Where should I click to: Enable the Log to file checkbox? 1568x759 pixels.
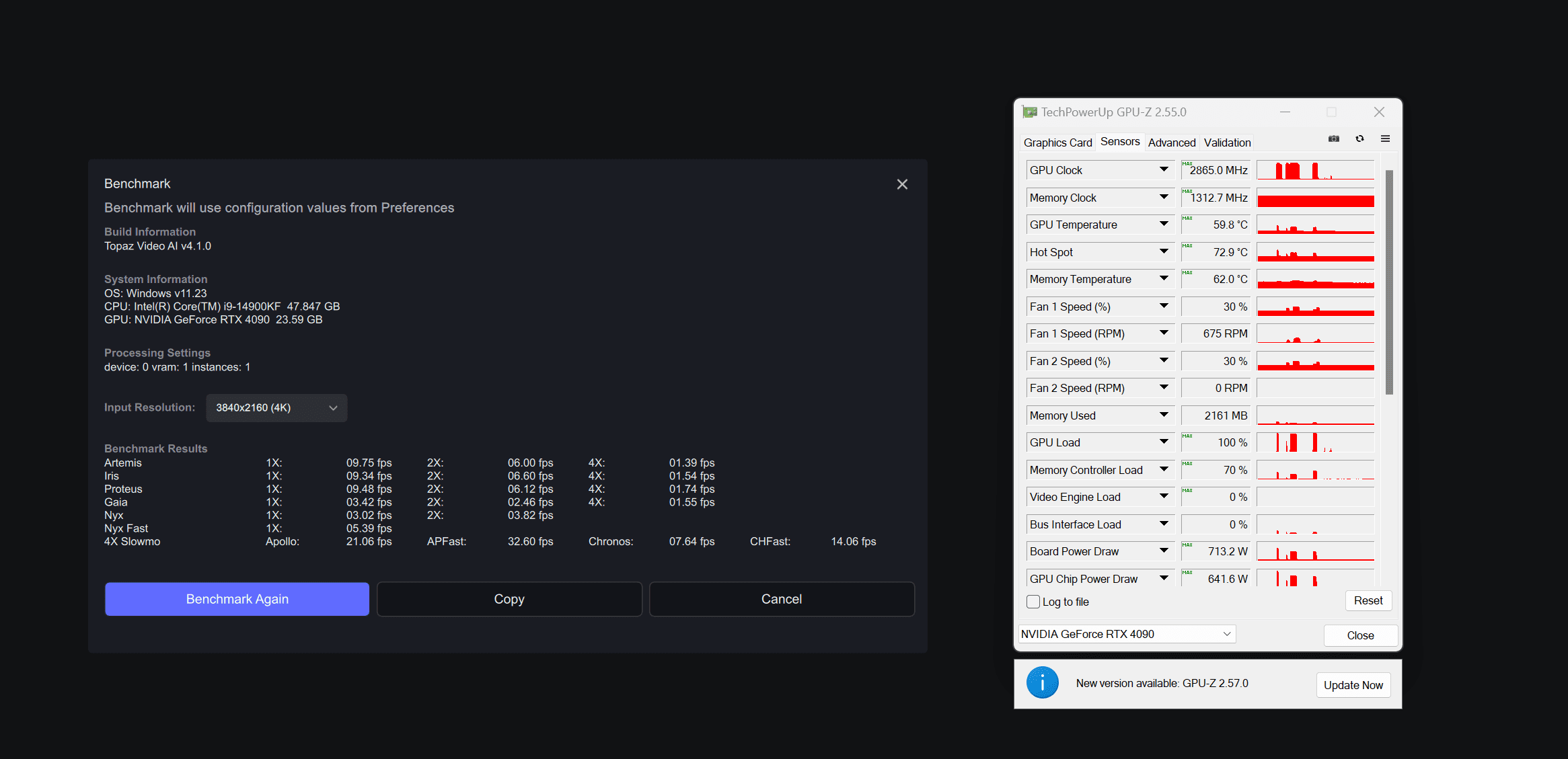pos(1033,602)
